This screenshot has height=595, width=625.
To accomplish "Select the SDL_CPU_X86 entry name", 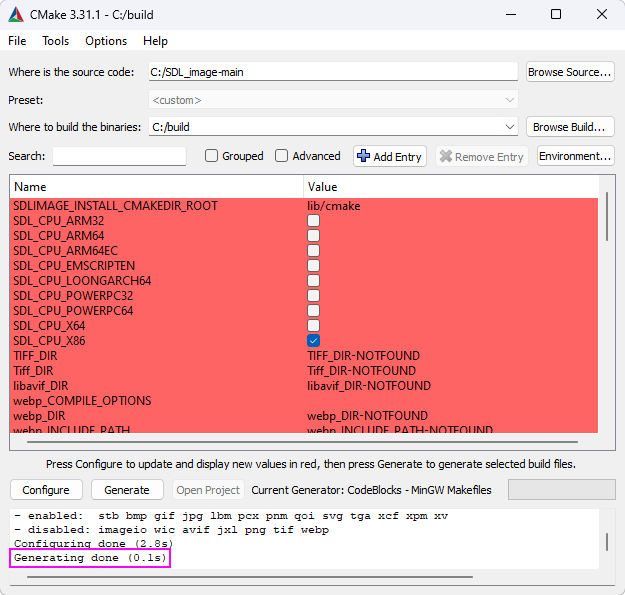I will pyautogui.click(x=49, y=341).
